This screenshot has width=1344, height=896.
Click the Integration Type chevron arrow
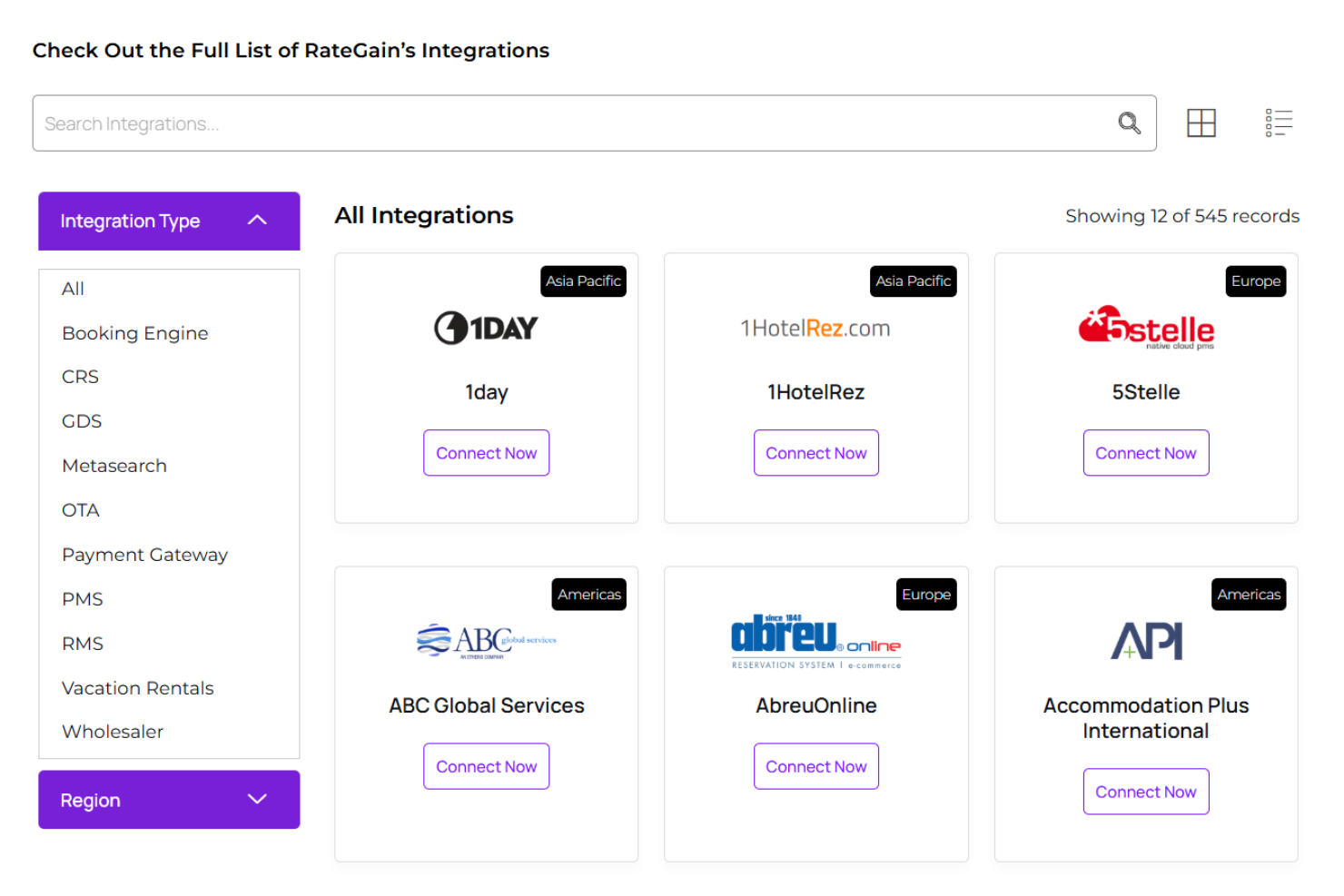[257, 220]
